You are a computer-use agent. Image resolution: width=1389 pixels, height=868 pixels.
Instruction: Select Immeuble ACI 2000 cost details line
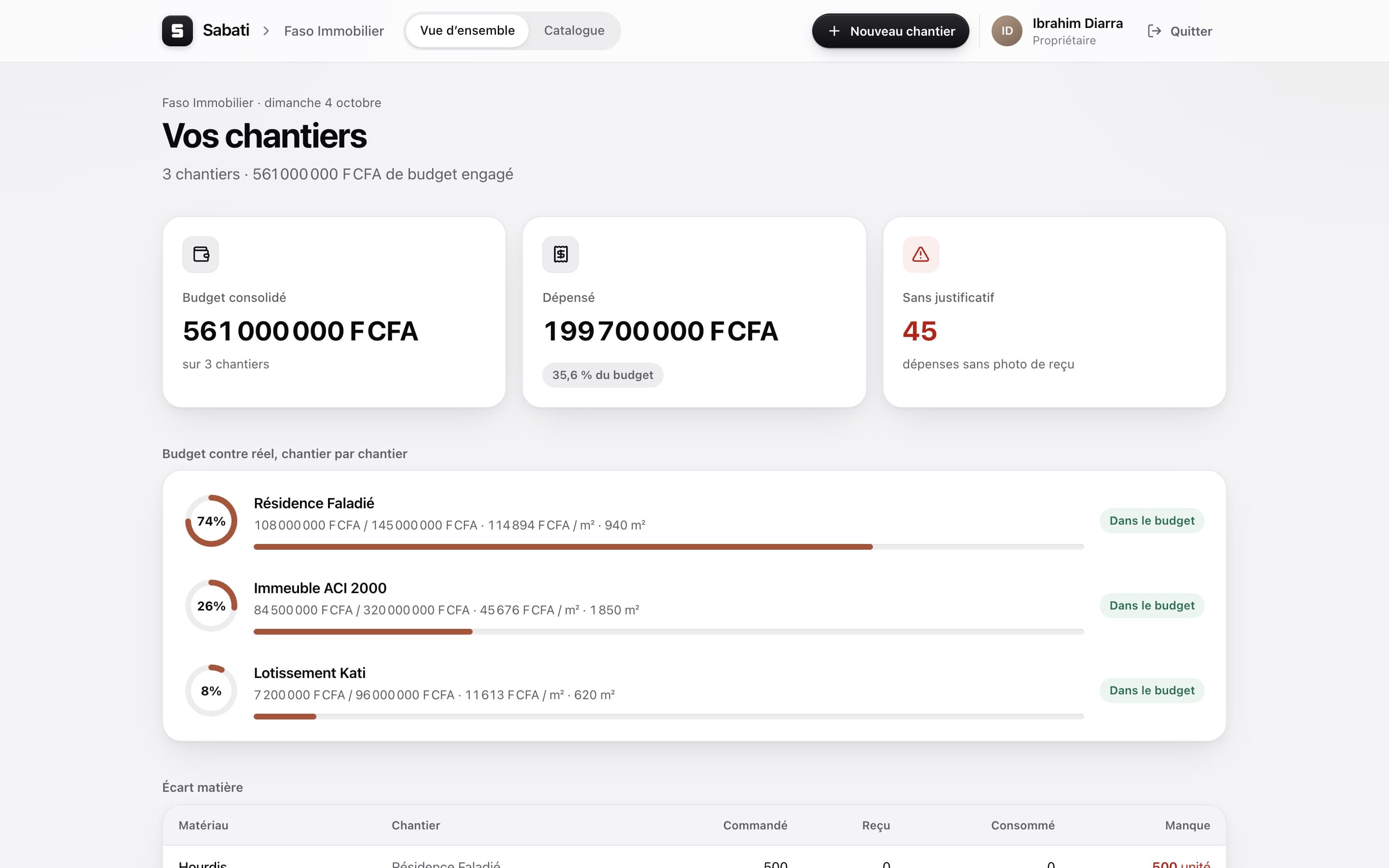click(447, 610)
